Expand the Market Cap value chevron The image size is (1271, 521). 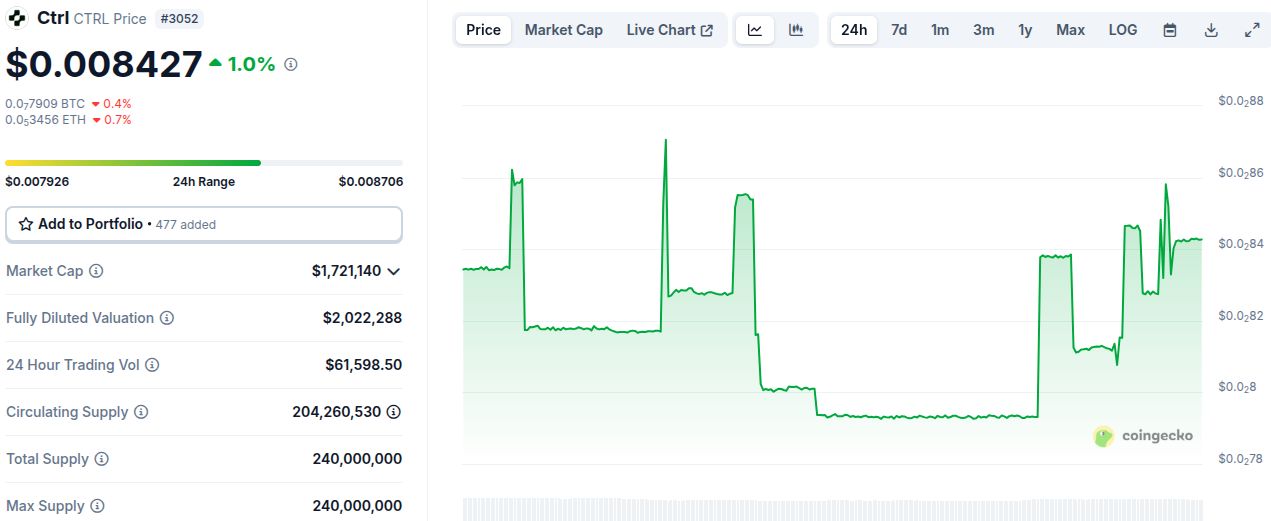coord(394,271)
